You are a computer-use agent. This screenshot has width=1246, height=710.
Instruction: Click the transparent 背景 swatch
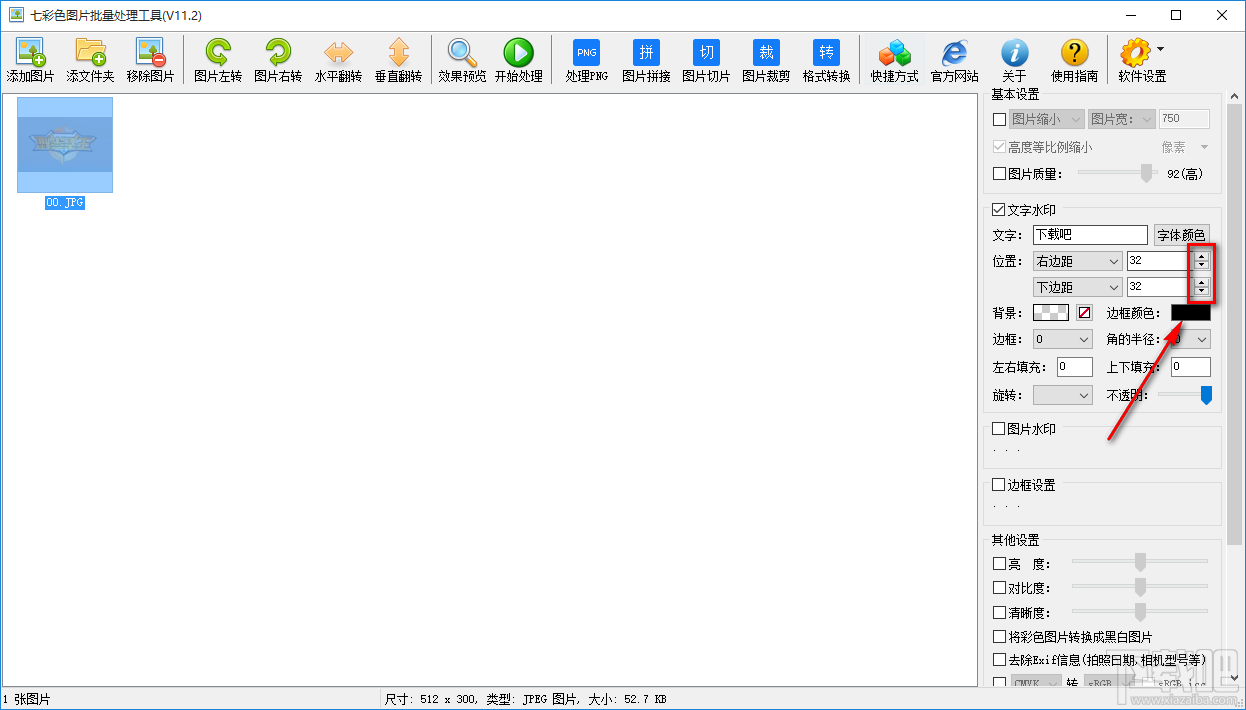[1050, 313]
